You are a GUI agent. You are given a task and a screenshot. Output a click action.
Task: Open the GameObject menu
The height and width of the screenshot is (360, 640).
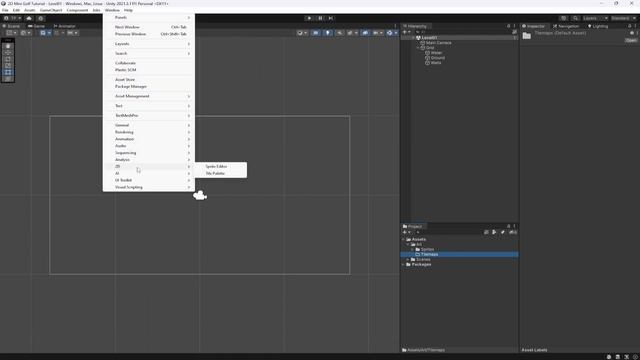point(51,10)
